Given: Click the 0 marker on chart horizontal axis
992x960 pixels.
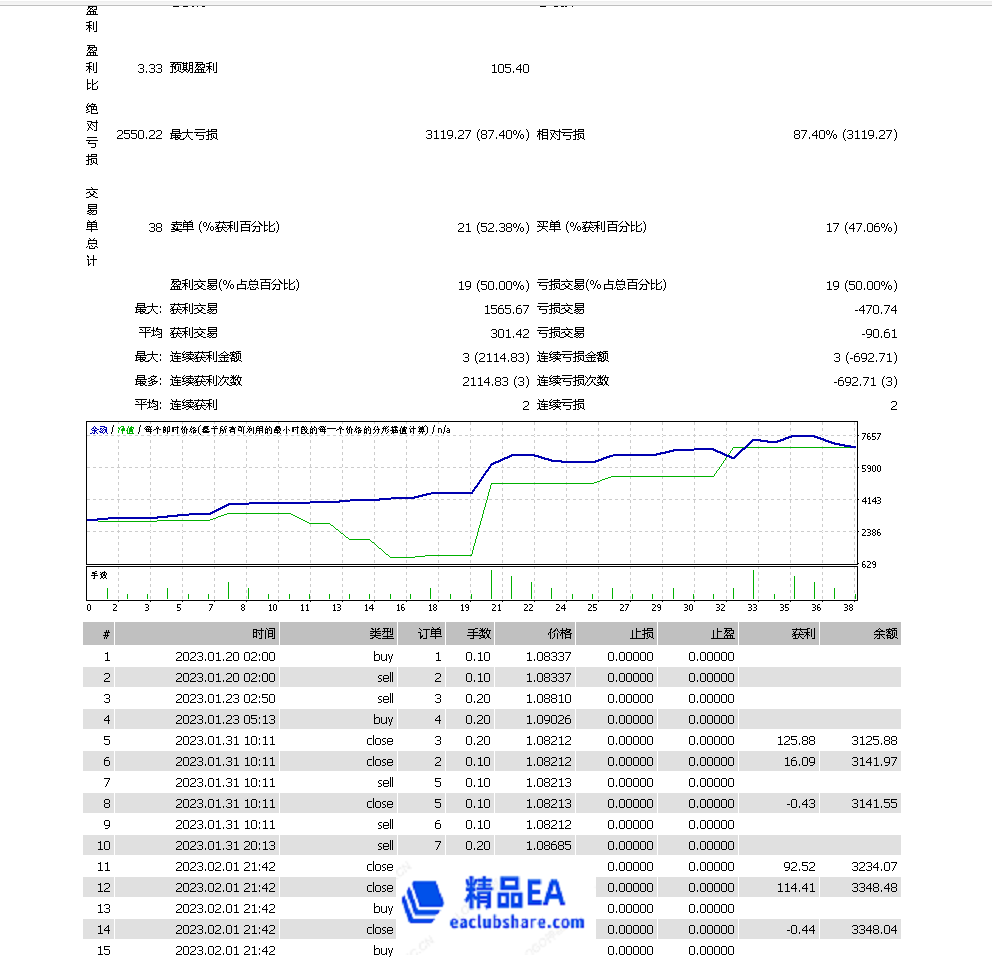Looking at the screenshot, I should (x=88, y=606).
